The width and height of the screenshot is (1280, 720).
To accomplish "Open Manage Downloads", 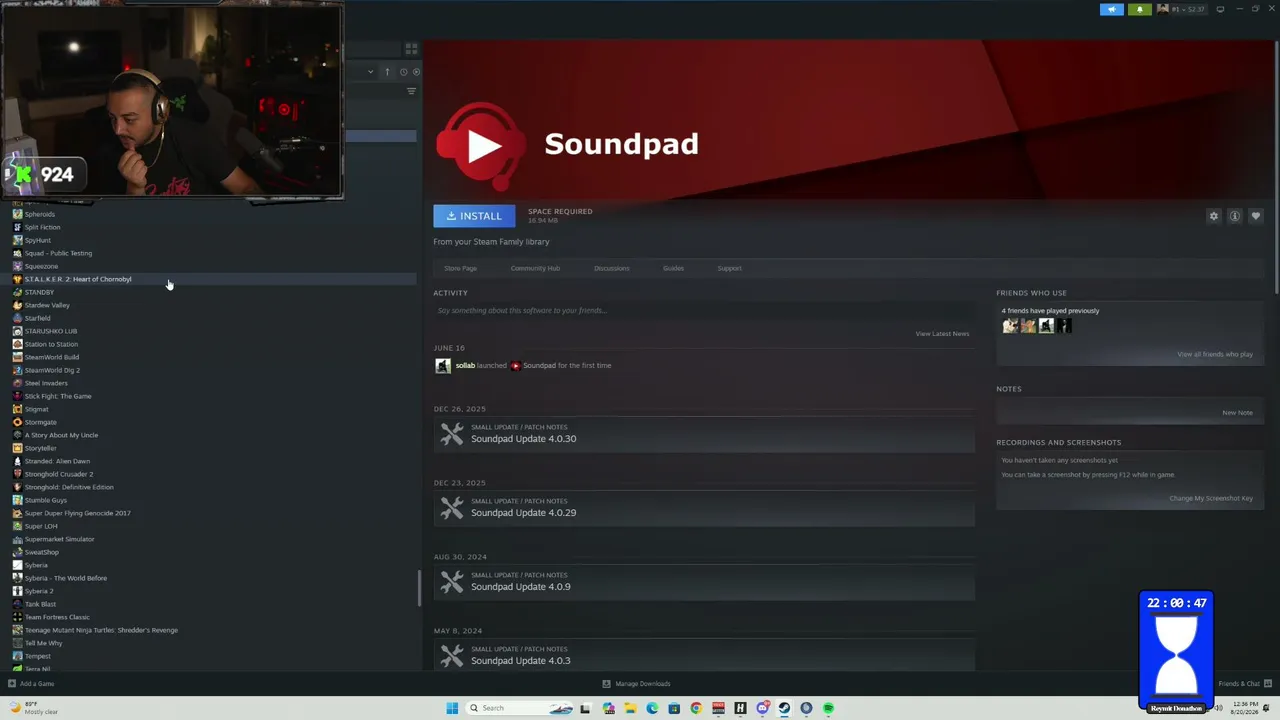I will click(636, 684).
